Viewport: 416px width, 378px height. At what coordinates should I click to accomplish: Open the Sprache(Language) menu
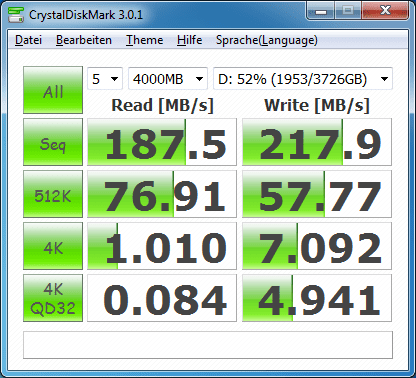[x=267, y=40]
